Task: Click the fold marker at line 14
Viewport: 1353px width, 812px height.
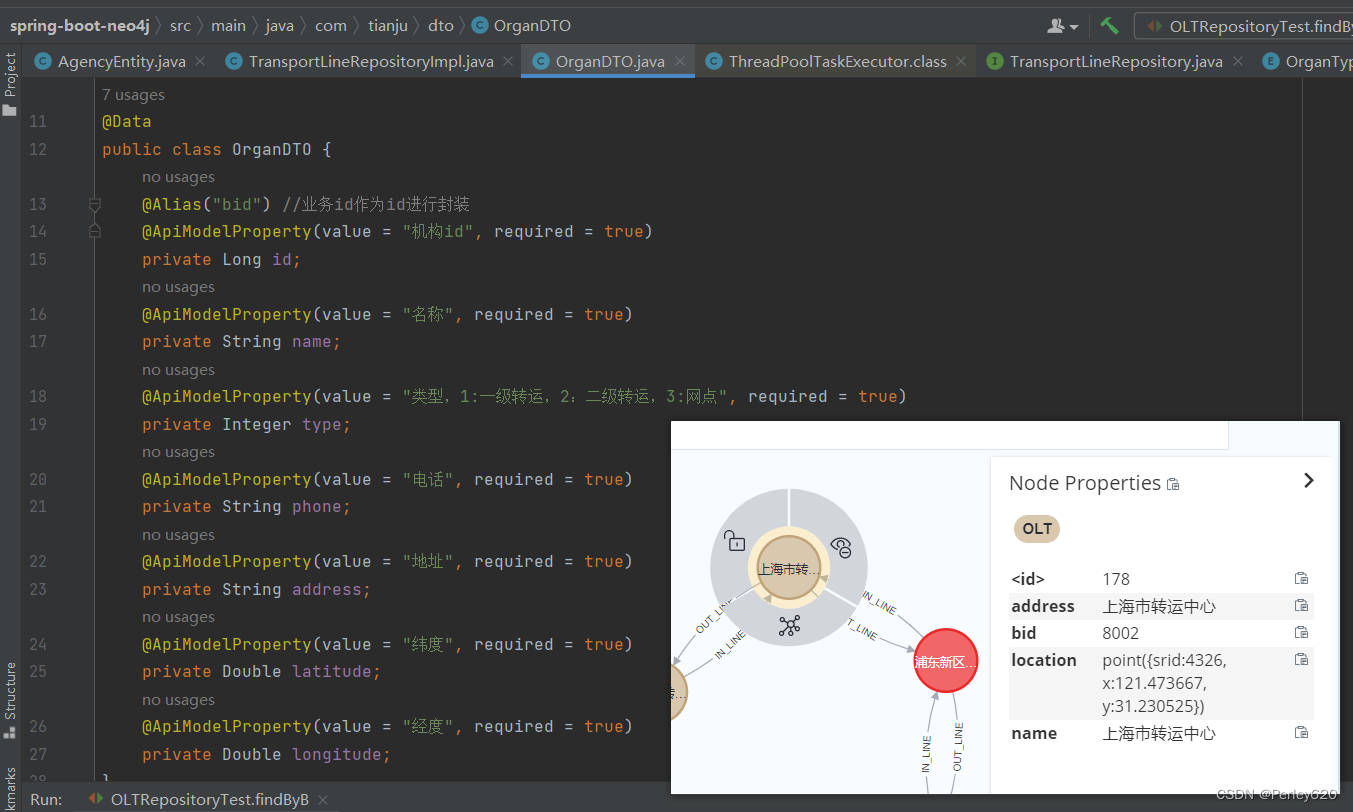Action: click(95, 231)
